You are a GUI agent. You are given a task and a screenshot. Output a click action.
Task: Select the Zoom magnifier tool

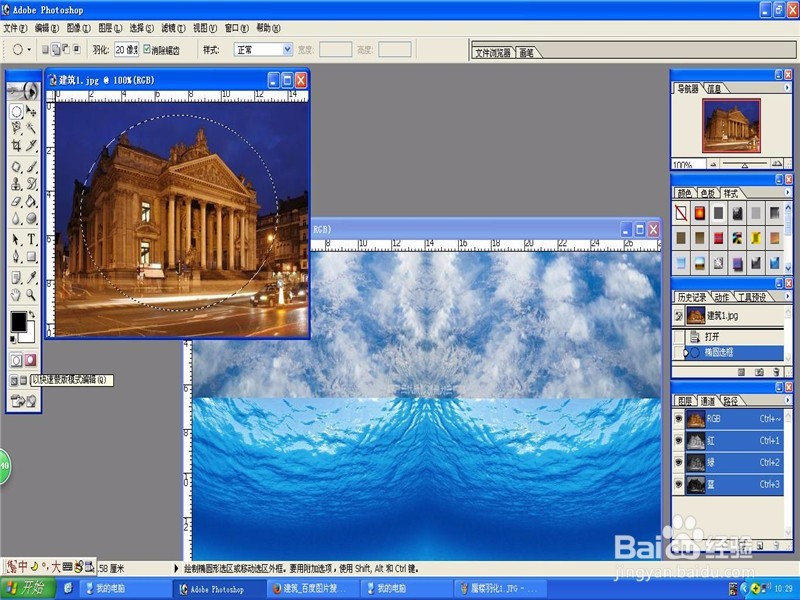pos(31,294)
